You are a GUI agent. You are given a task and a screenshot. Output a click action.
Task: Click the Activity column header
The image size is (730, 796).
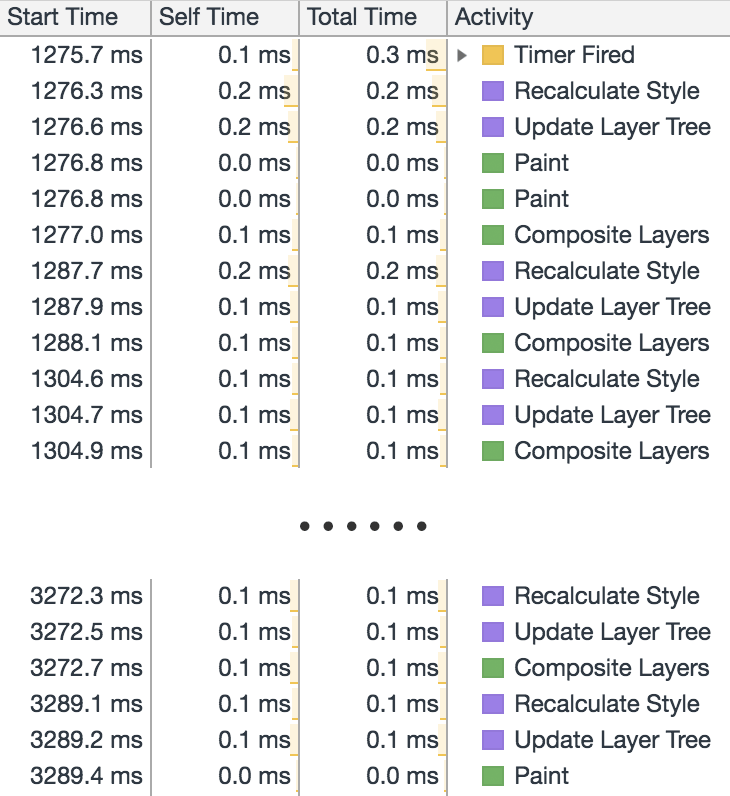[x=494, y=17]
